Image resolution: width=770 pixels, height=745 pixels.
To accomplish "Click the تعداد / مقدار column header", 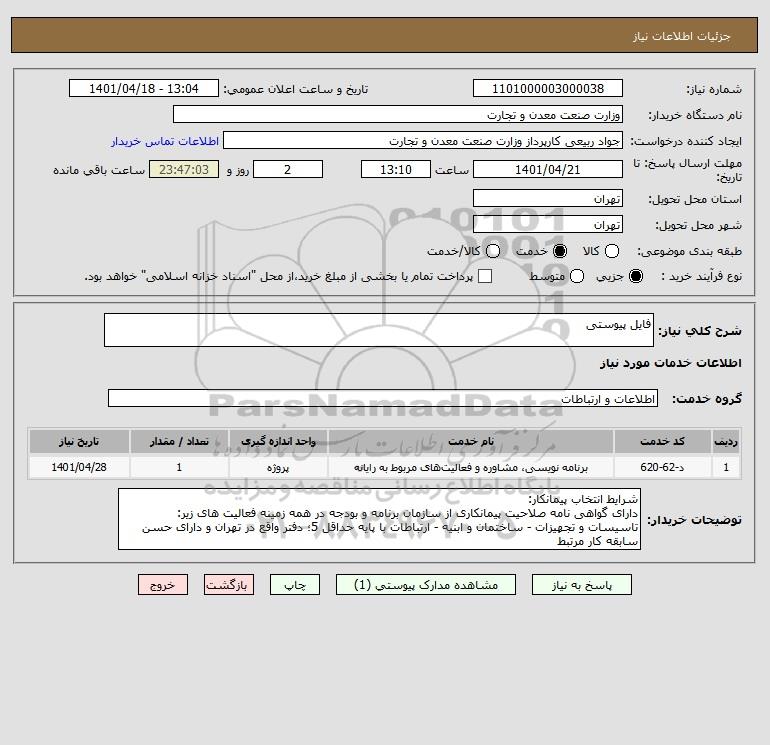I will [179, 441].
